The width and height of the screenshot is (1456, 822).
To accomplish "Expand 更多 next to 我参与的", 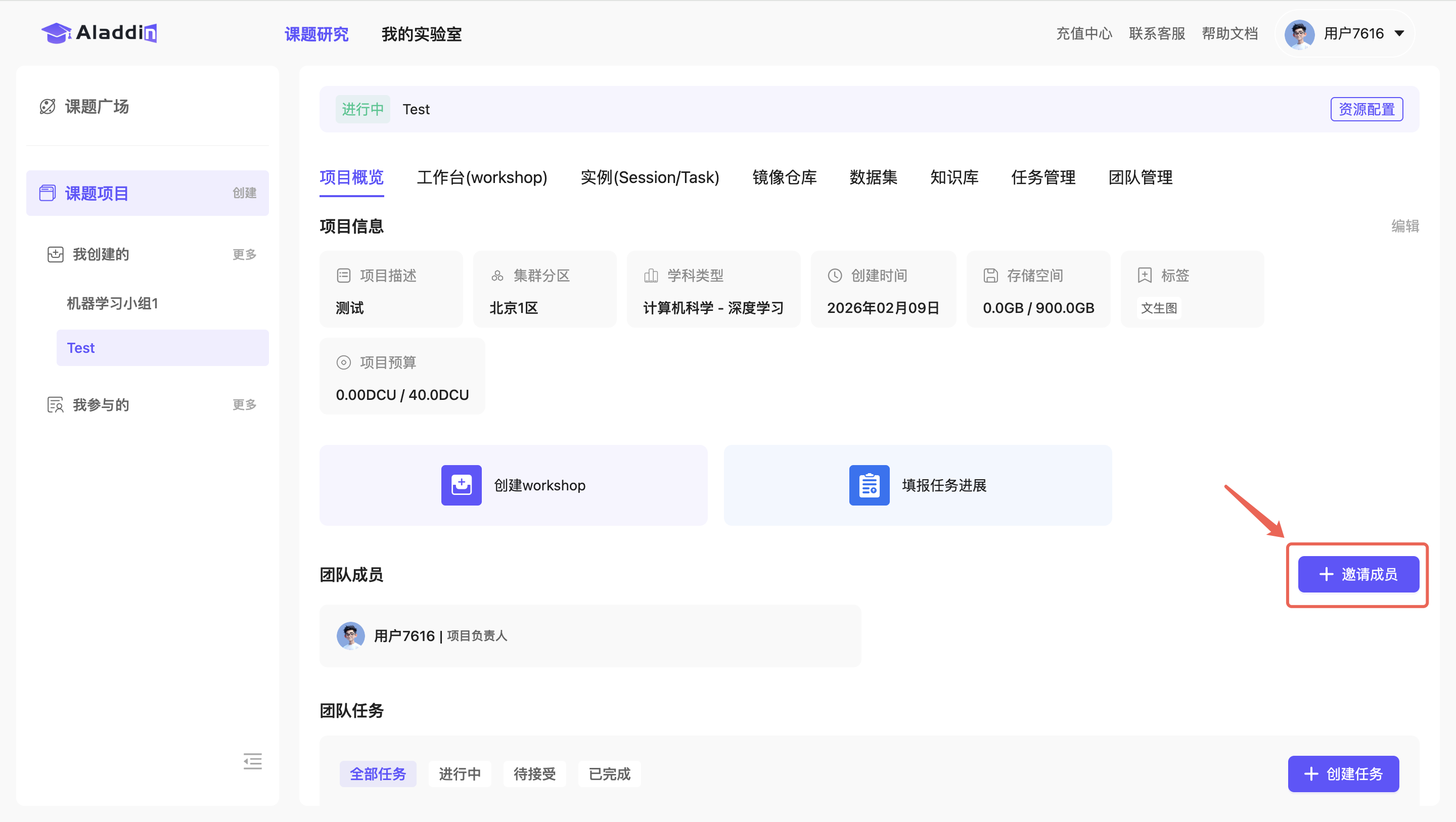I will [x=244, y=404].
